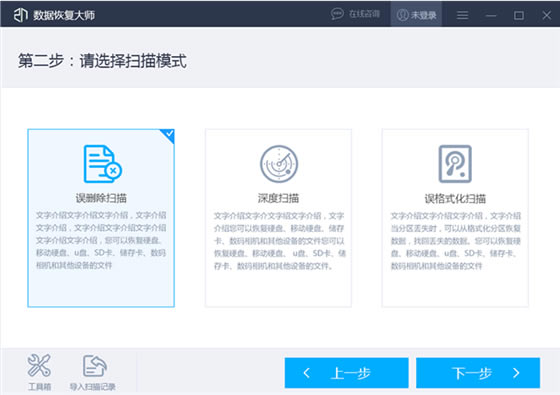The image size is (560, 395).
Task: Click the 数据恢复大师 title text
Action: point(64,15)
